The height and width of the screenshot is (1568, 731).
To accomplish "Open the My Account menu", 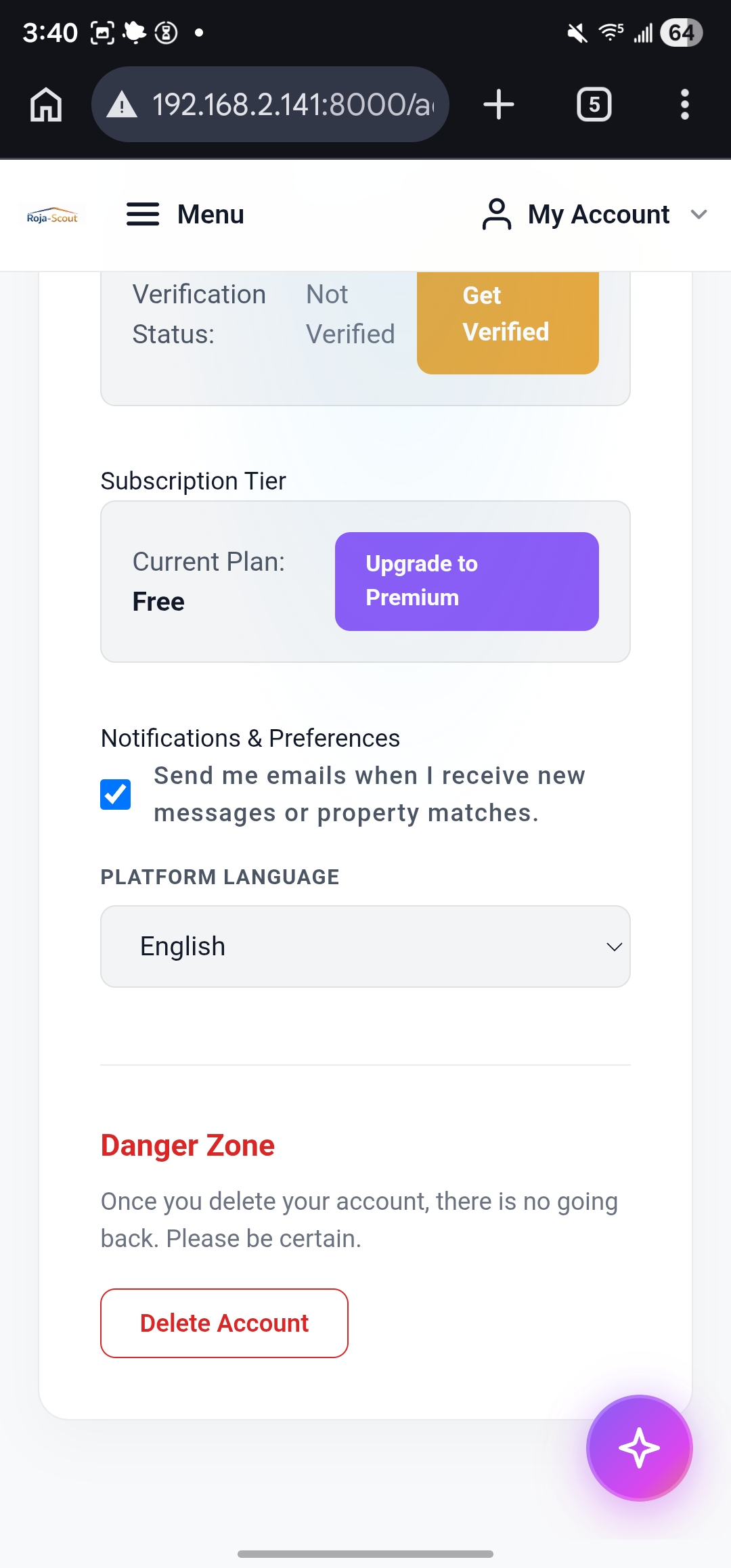I will tap(598, 215).
